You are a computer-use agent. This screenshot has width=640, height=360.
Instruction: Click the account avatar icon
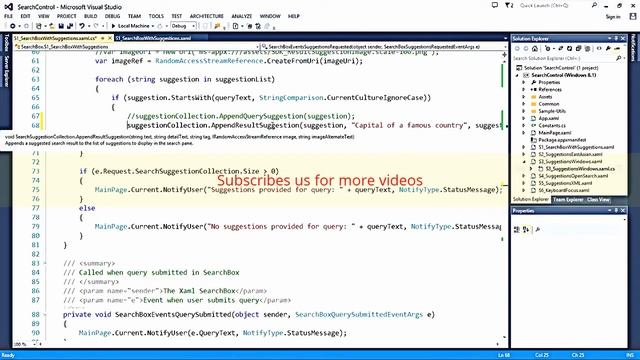pos(633,16)
